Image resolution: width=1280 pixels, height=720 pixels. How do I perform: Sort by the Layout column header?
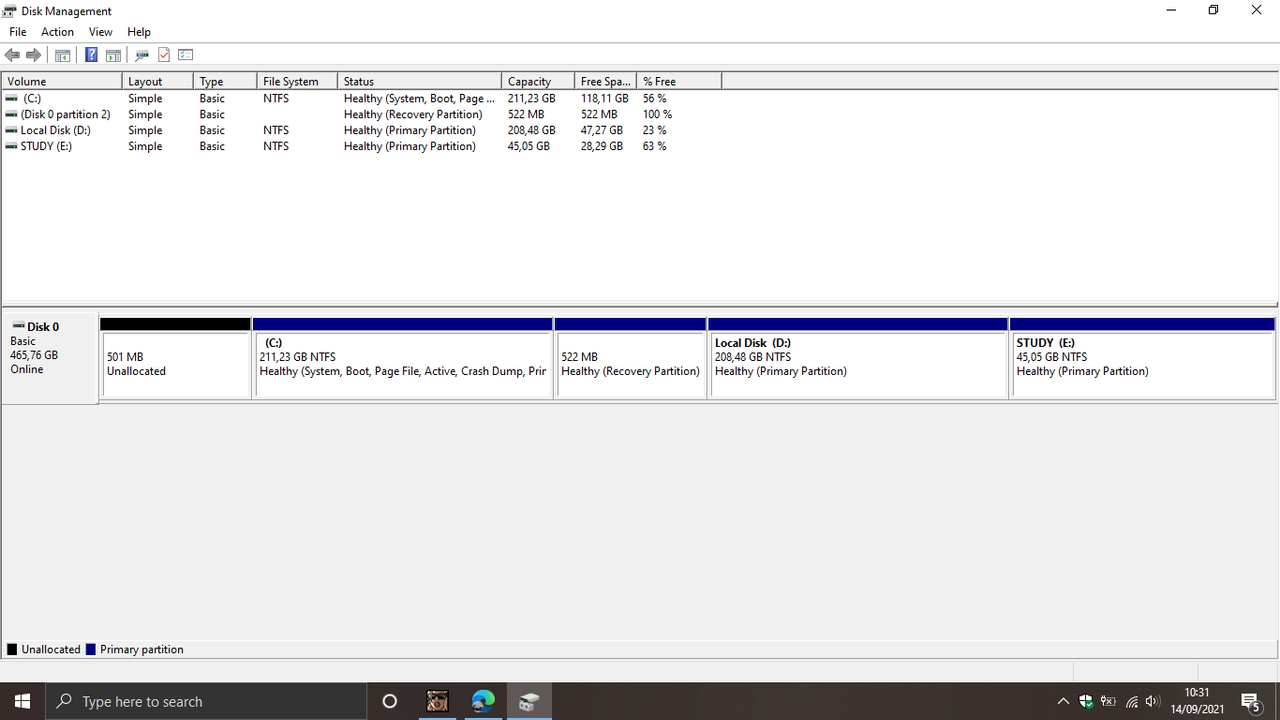click(x=158, y=81)
